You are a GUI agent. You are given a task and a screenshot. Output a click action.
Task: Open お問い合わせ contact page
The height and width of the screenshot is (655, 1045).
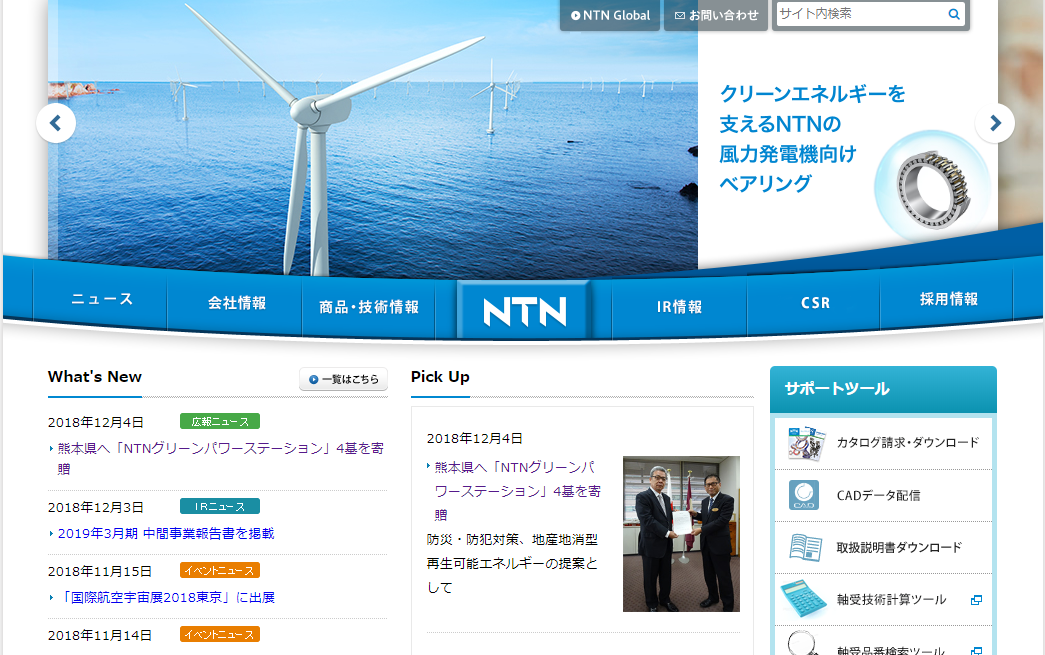[x=716, y=15]
